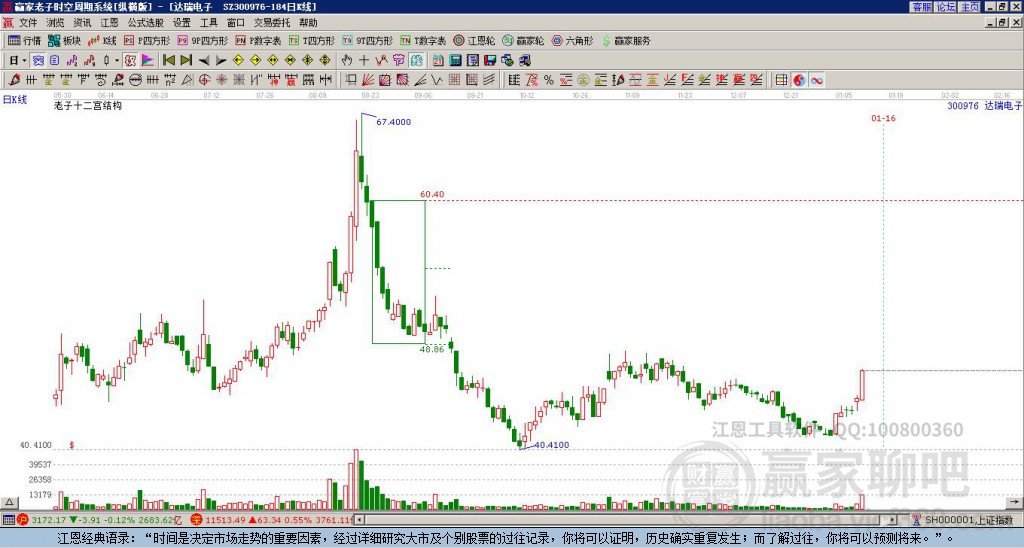Screen dimensions: 1024x548
Task: Click the 主页 homepage button
Action: pyautogui.click(x=969, y=7)
